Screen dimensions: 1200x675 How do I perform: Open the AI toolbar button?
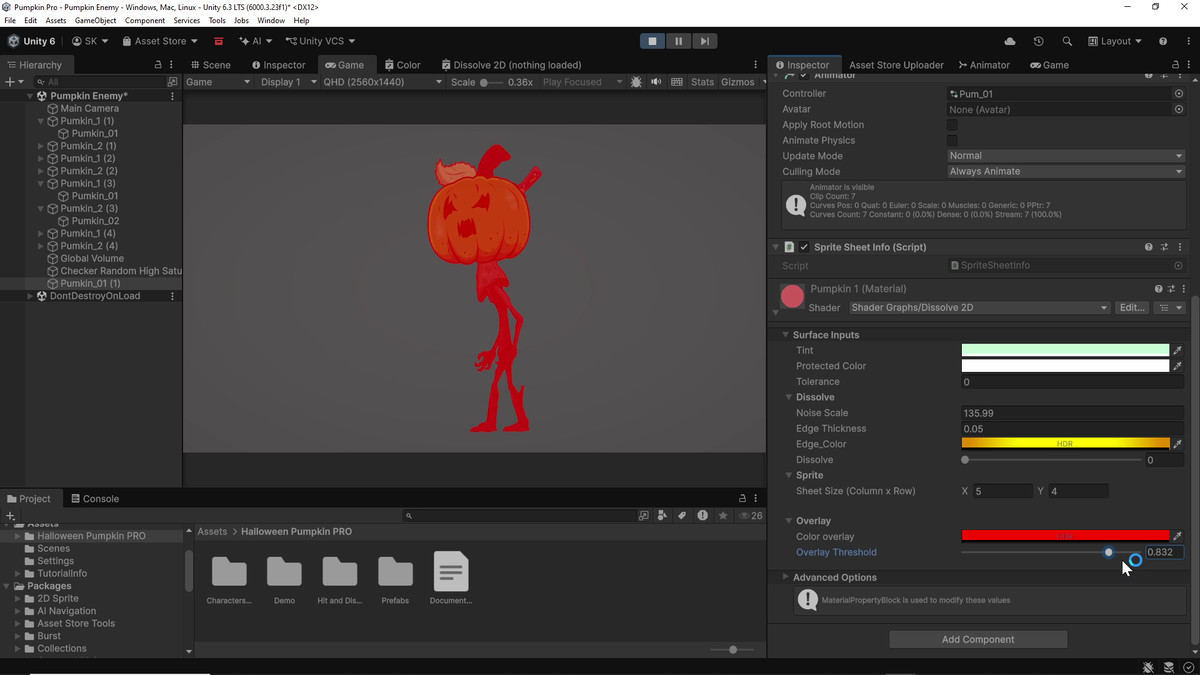pyautogui.click(x=254, y=41)
